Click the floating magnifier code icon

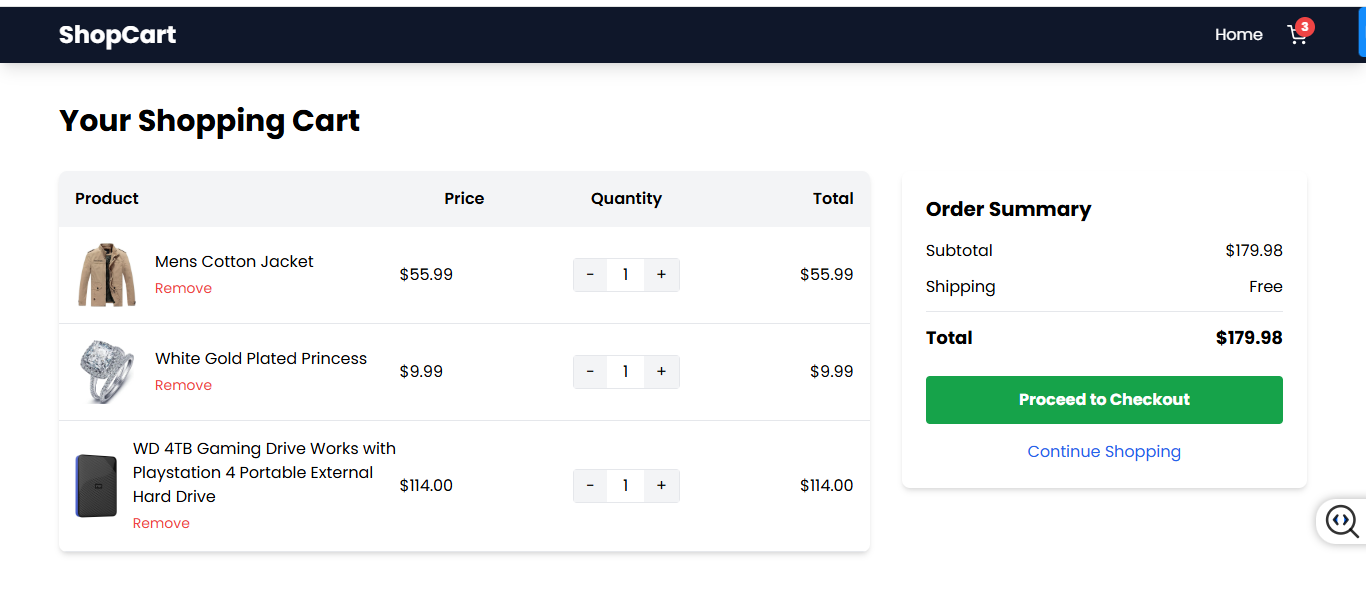coord(1341,521)
